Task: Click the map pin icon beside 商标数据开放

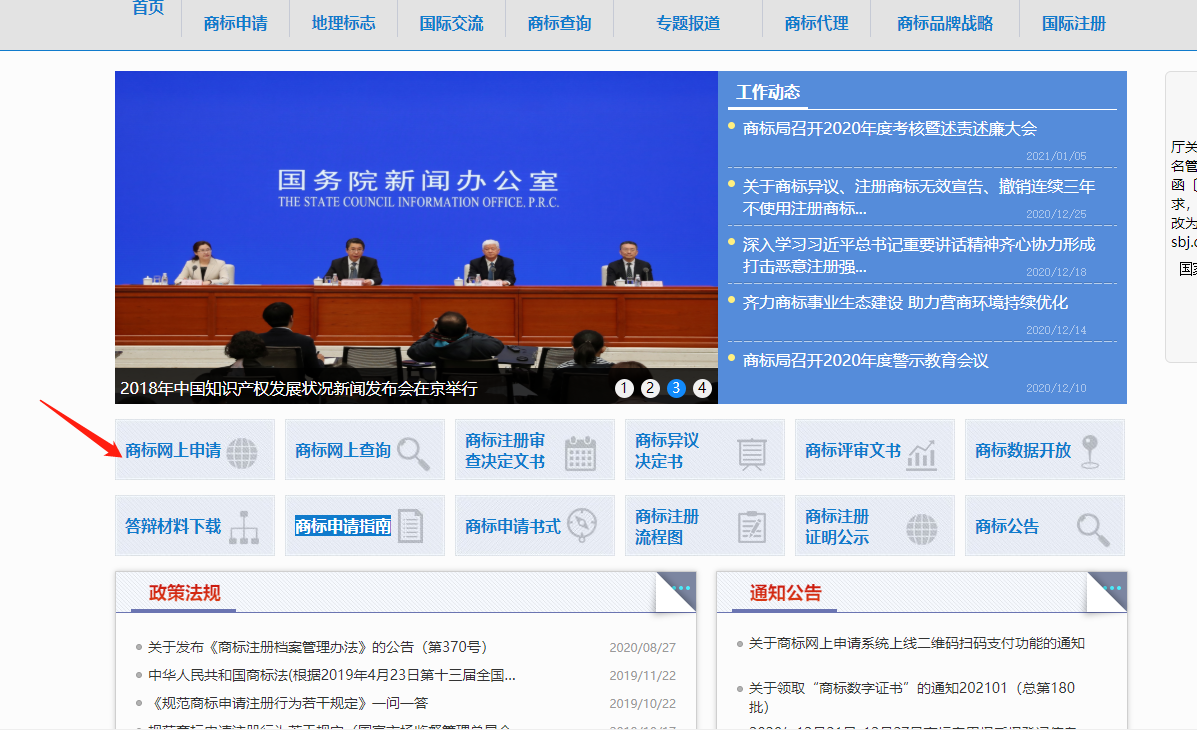Action: [1089, 452]
